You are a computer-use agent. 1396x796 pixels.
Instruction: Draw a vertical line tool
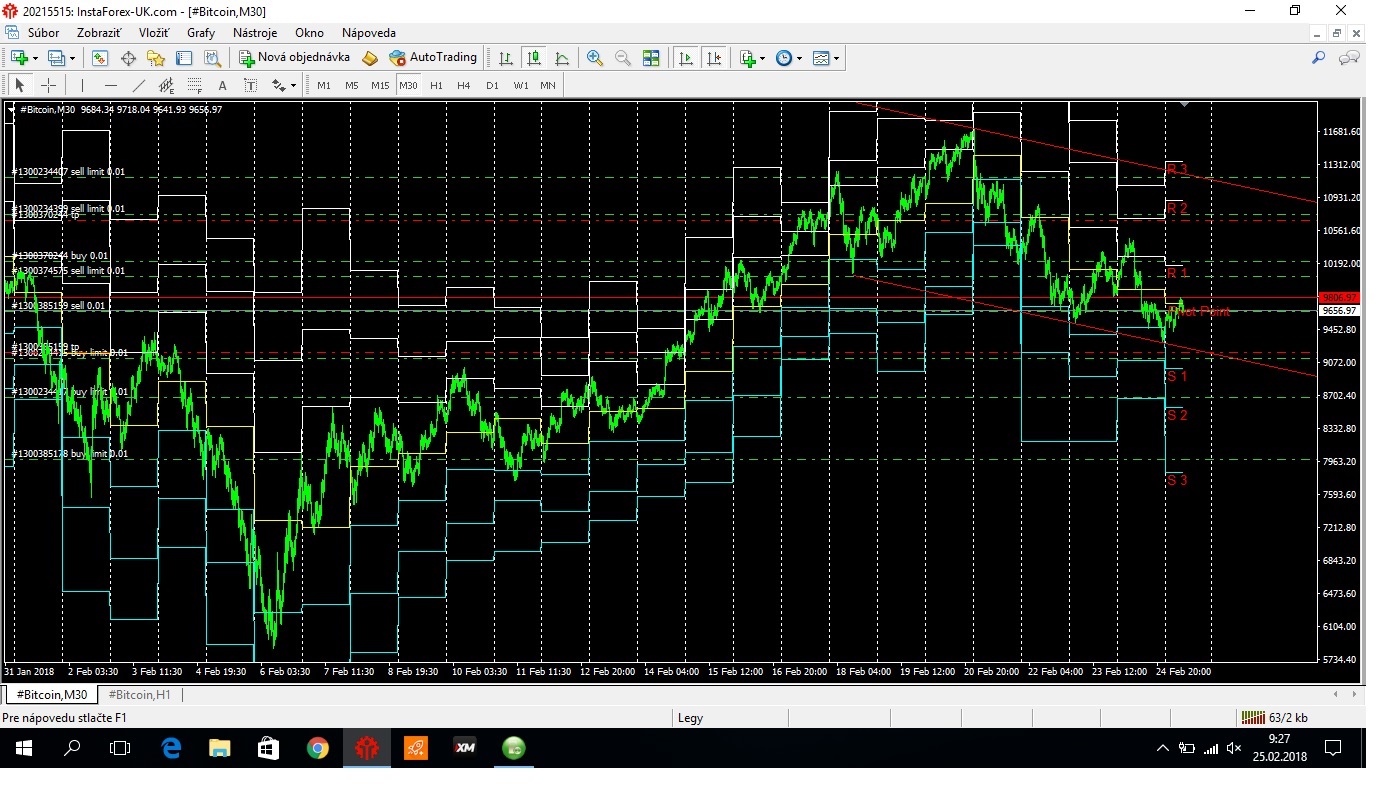(x=82, y=85)
